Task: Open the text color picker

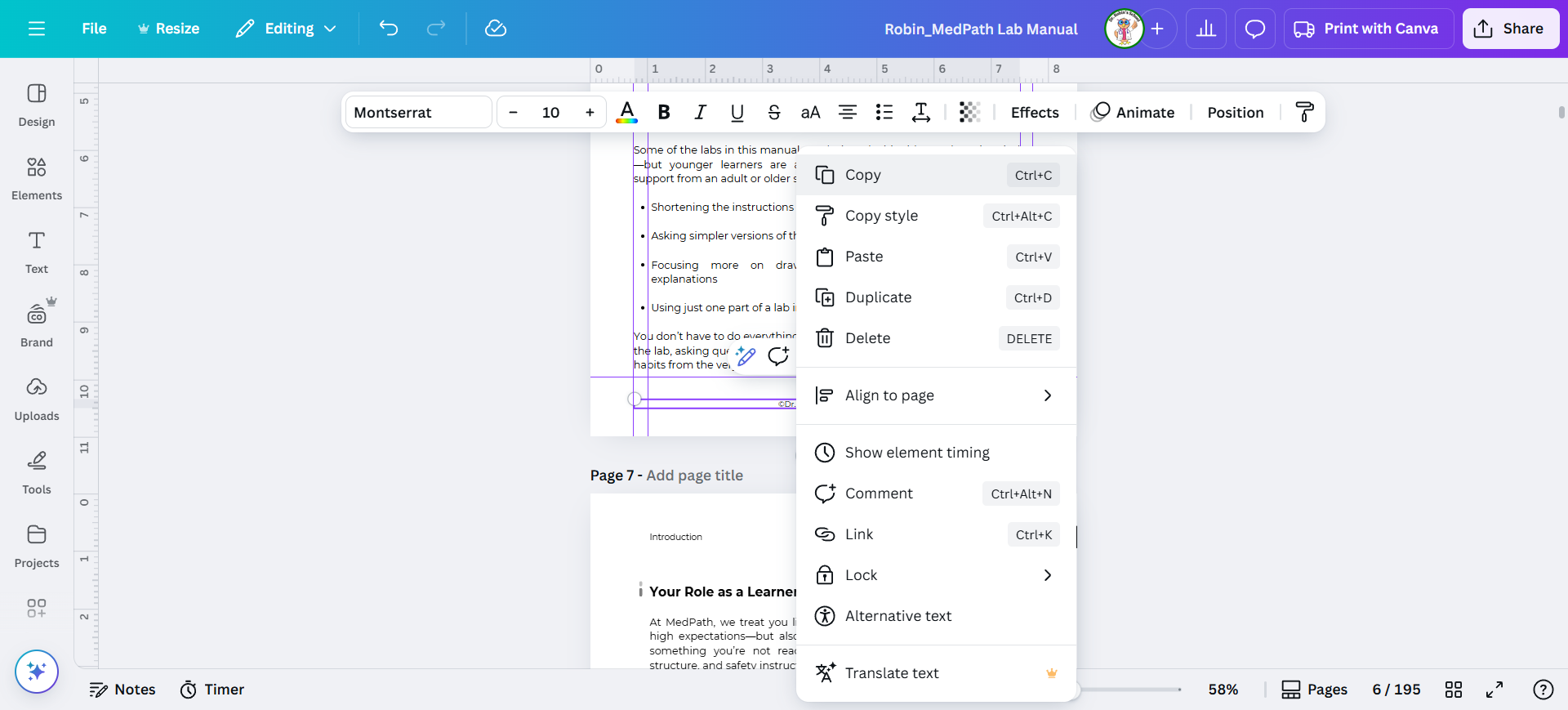Action: (626, 112)
